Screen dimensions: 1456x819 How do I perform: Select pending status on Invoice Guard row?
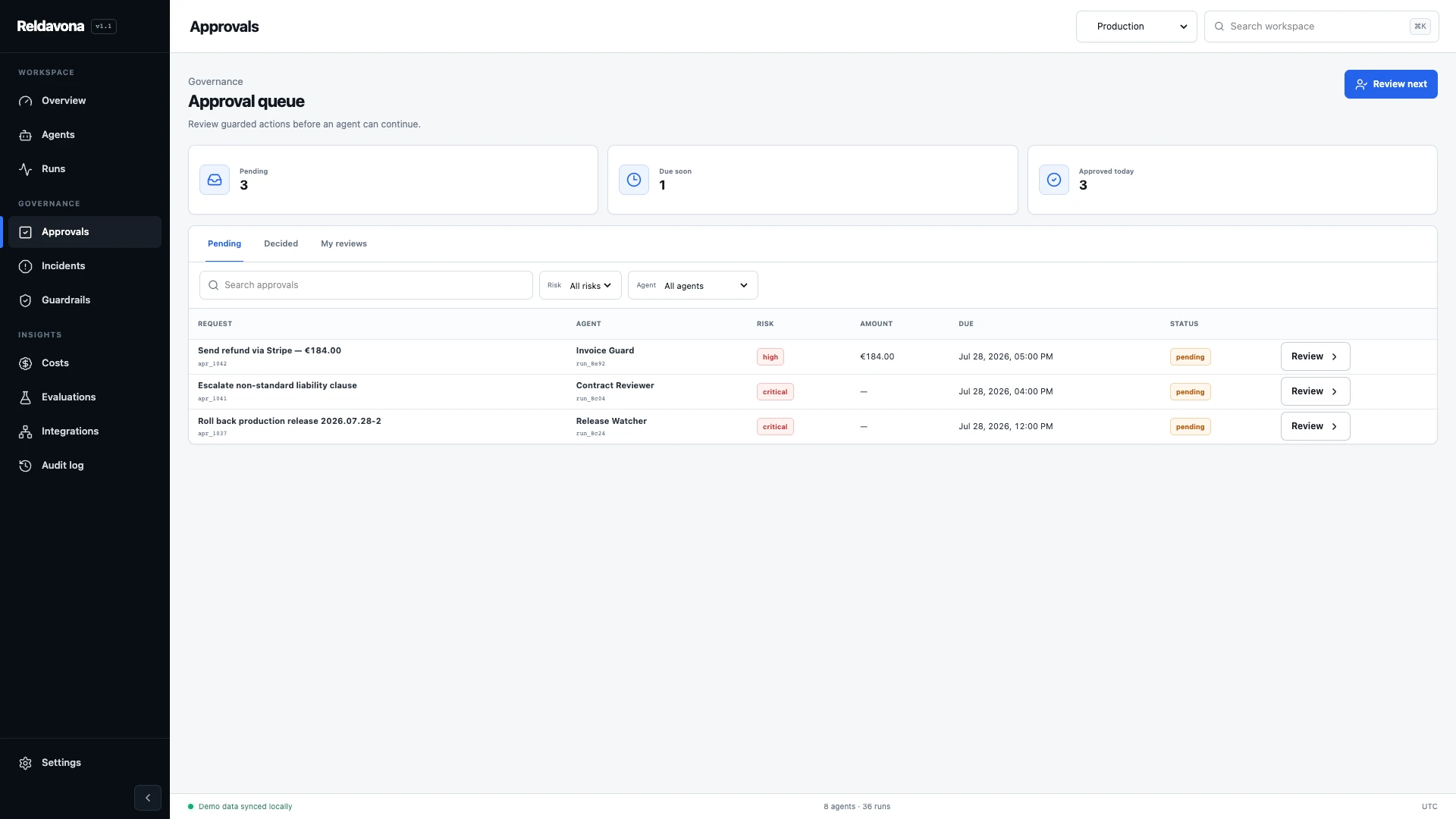(x=1190, y=357)
